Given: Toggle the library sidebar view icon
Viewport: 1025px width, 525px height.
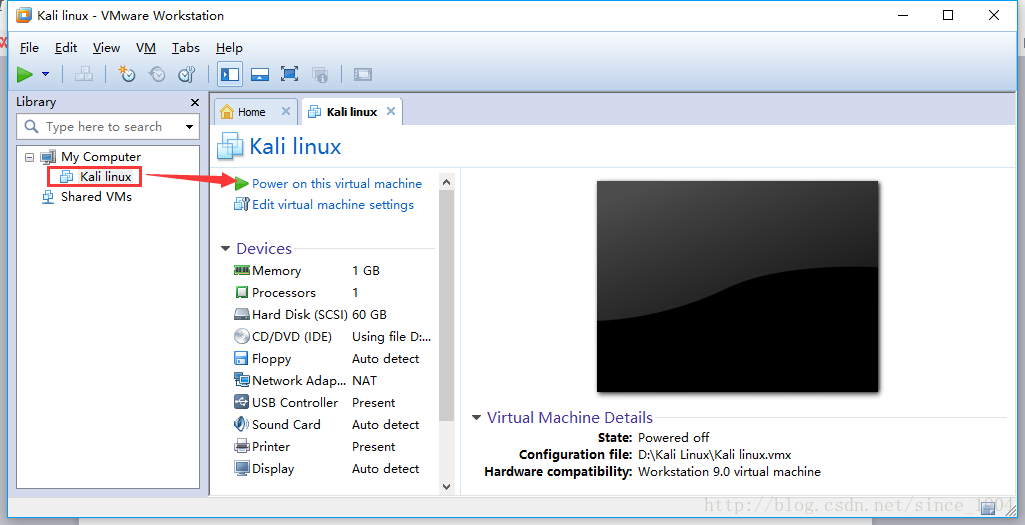Looking at the screenshot, I should pyautogui.click(x=230, y=75).
